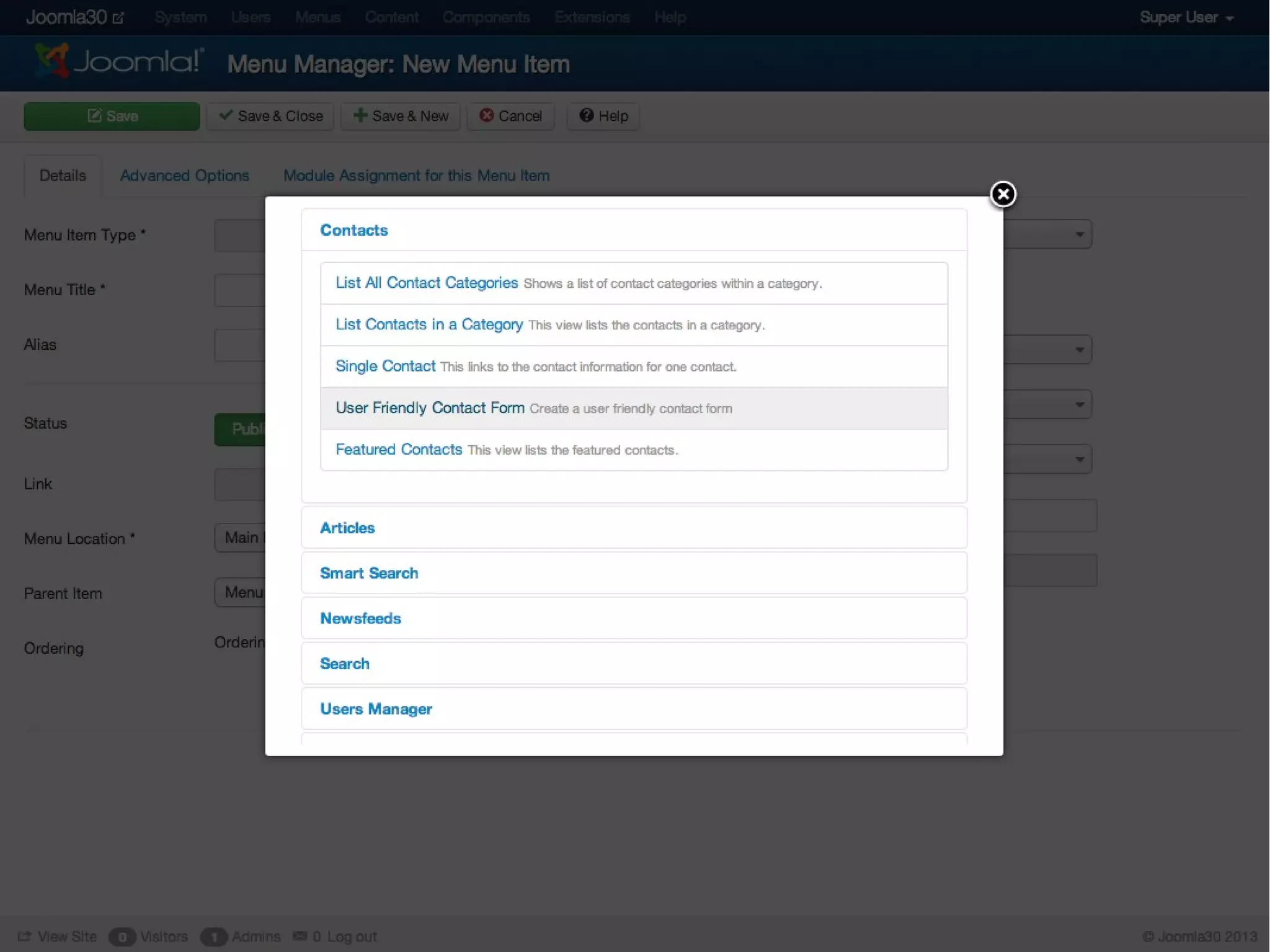
Task: Select User Friendly Contact Form type
Action: point(430,408)
